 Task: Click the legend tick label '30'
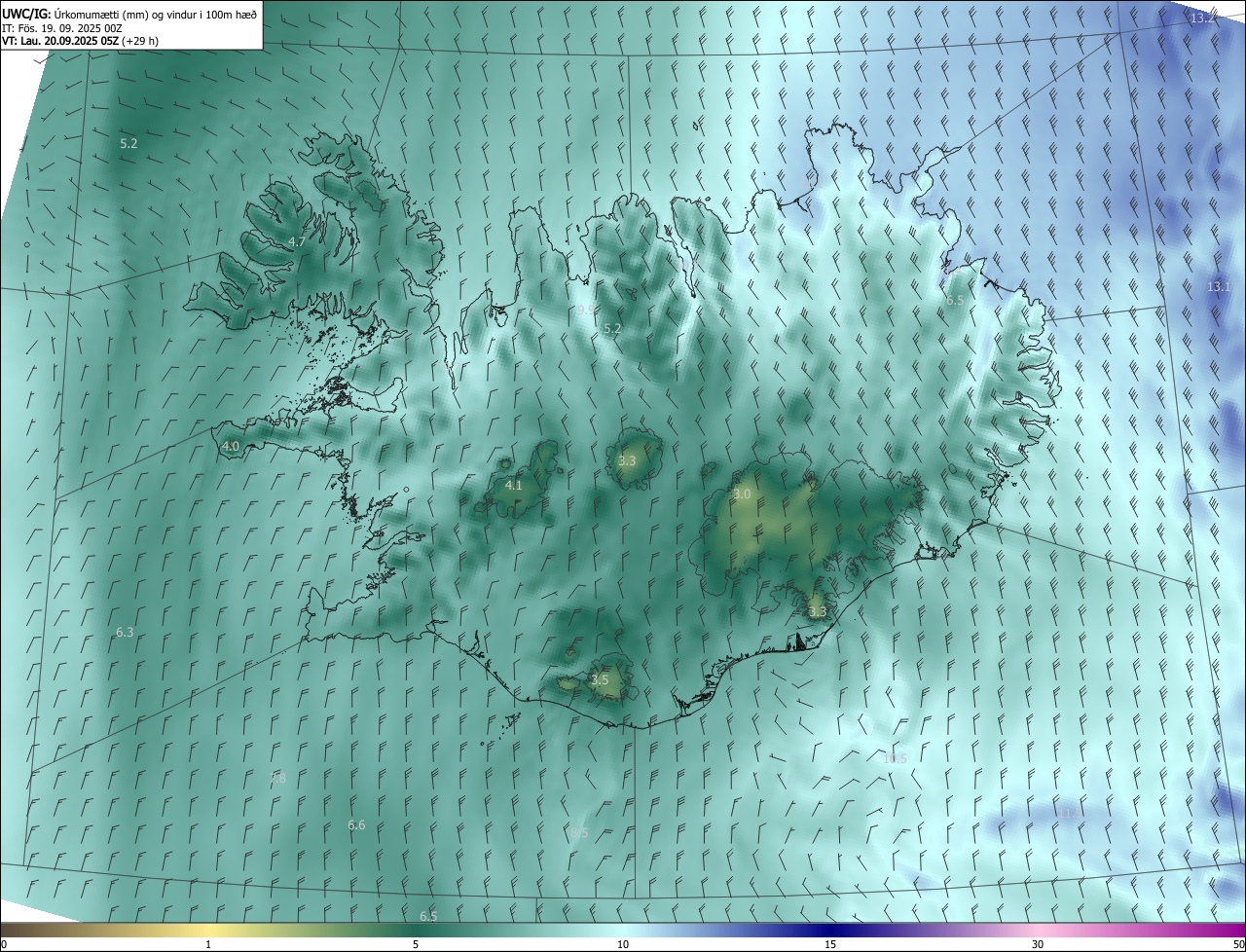pyautogui.click(x=1038, y=944)
